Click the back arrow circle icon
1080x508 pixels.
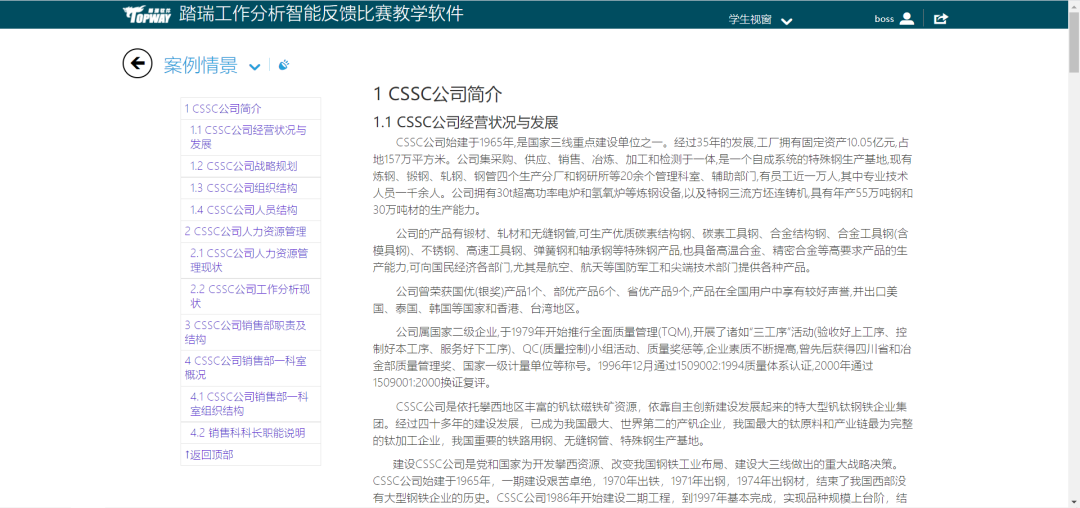point(137,64)
